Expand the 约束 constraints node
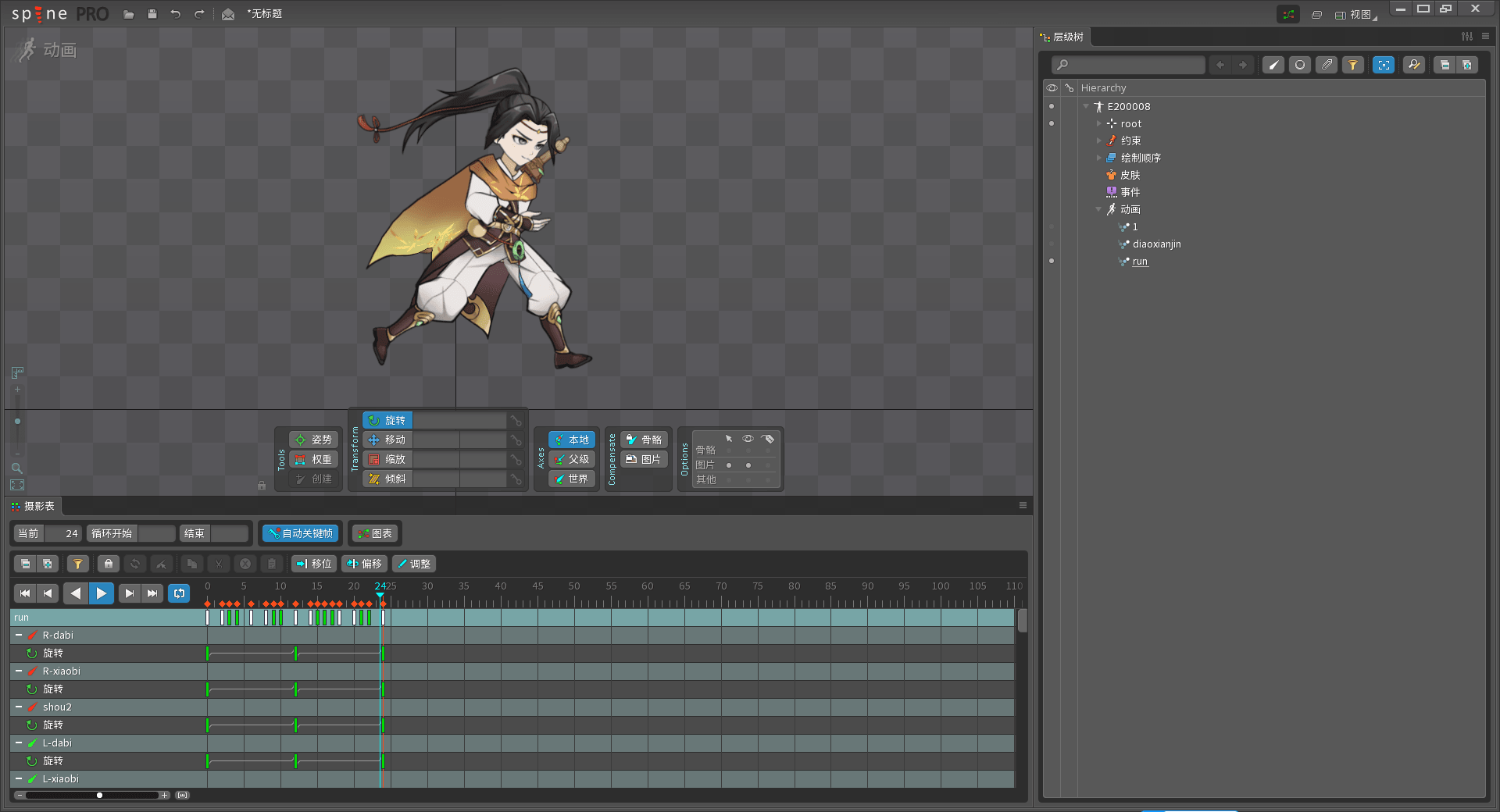The image size is (1500, 812). point(1098,141)
